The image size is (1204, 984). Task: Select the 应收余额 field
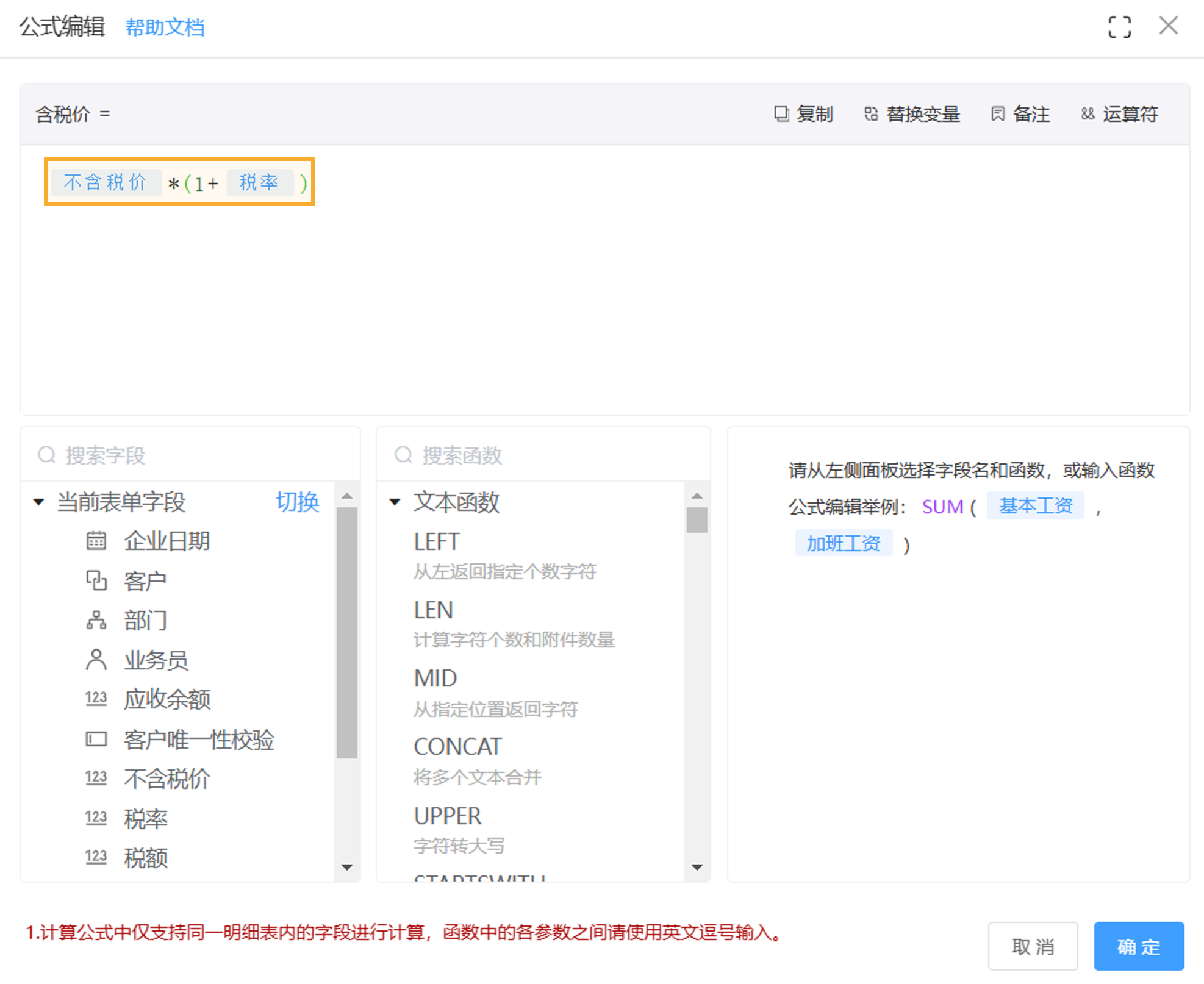(x=167, y=699)
